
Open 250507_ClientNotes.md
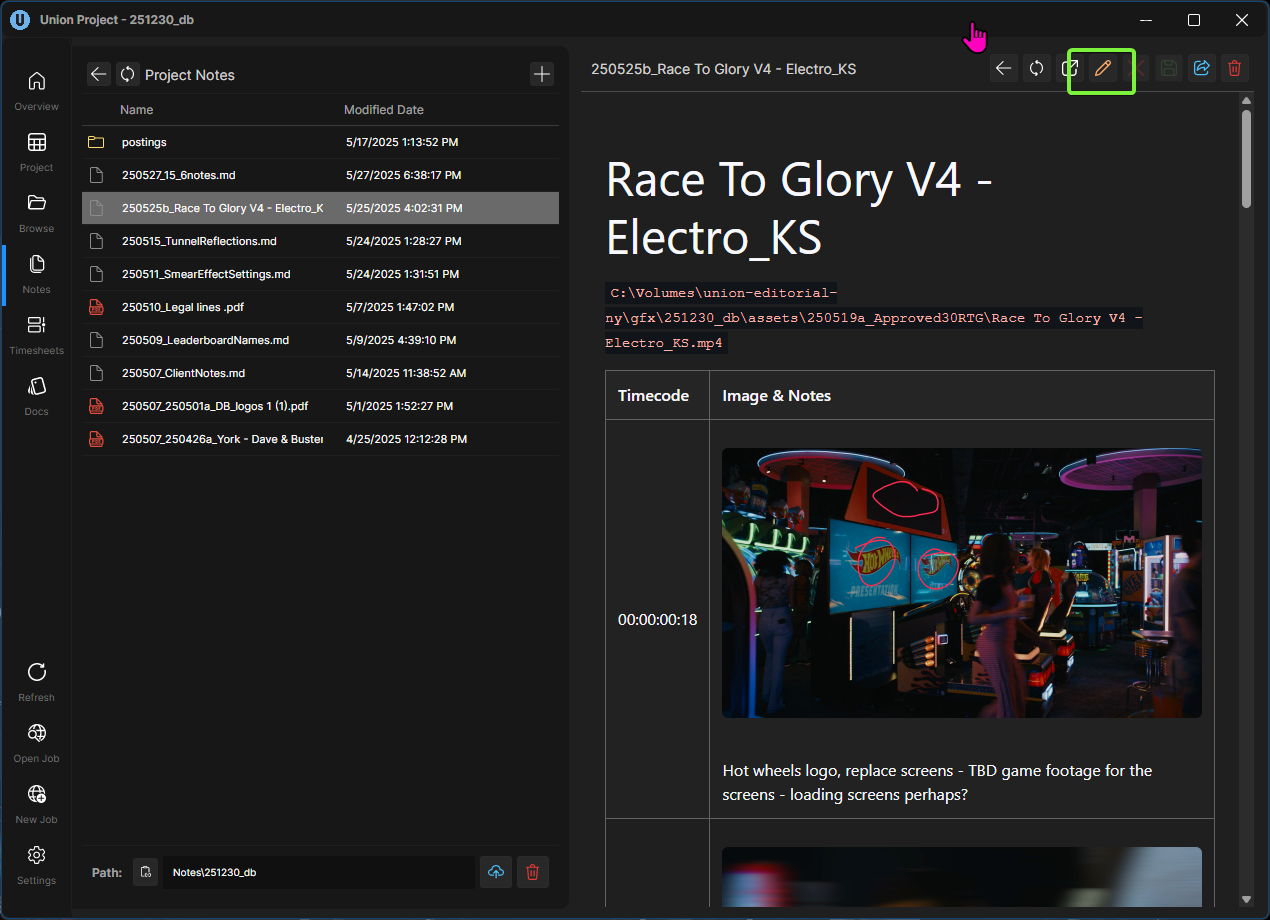[x=320, y=373]
